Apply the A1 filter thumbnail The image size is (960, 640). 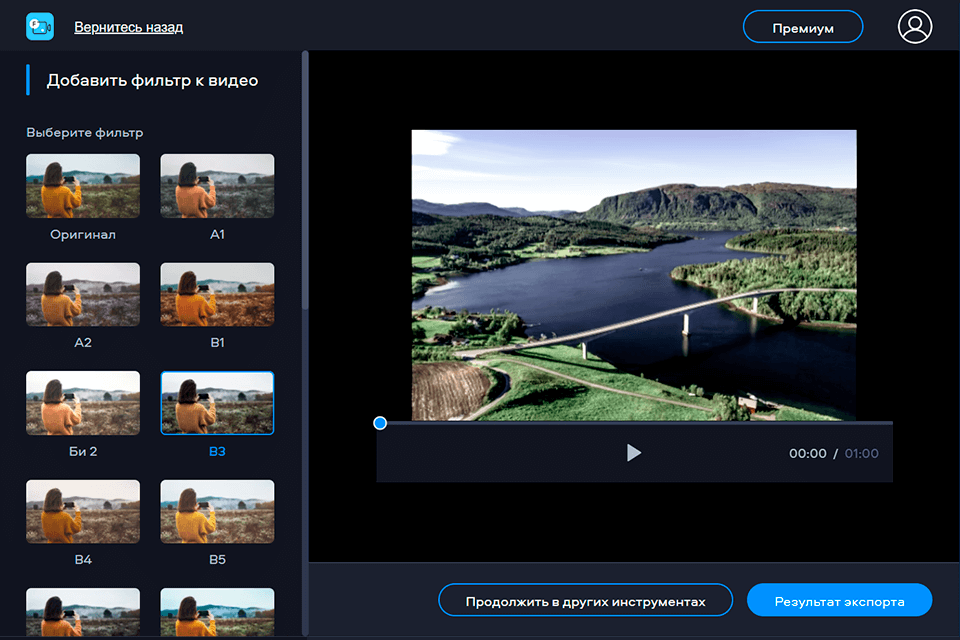(217, 186)
